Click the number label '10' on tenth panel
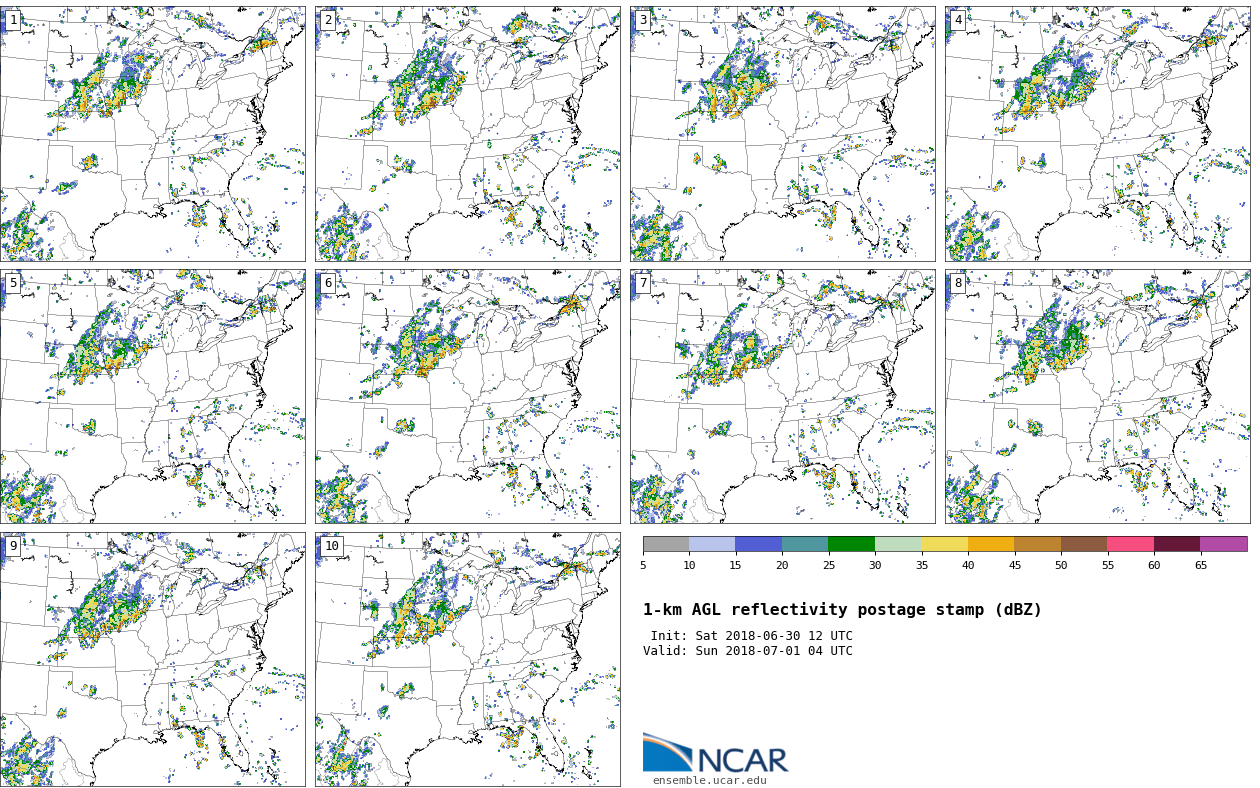Image resolution: width=1260 pixels, height=788 pixels. pos(332,546)
